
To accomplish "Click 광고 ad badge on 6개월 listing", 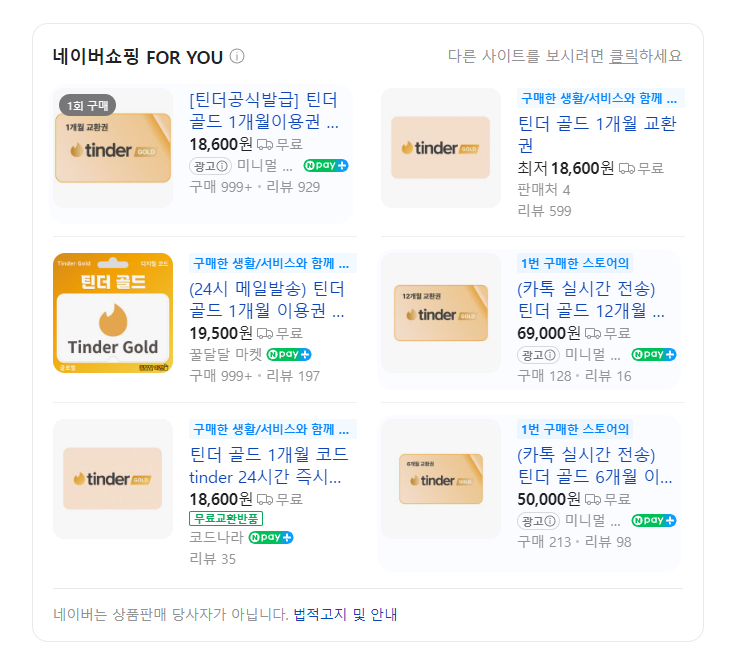I will [538, 520].
